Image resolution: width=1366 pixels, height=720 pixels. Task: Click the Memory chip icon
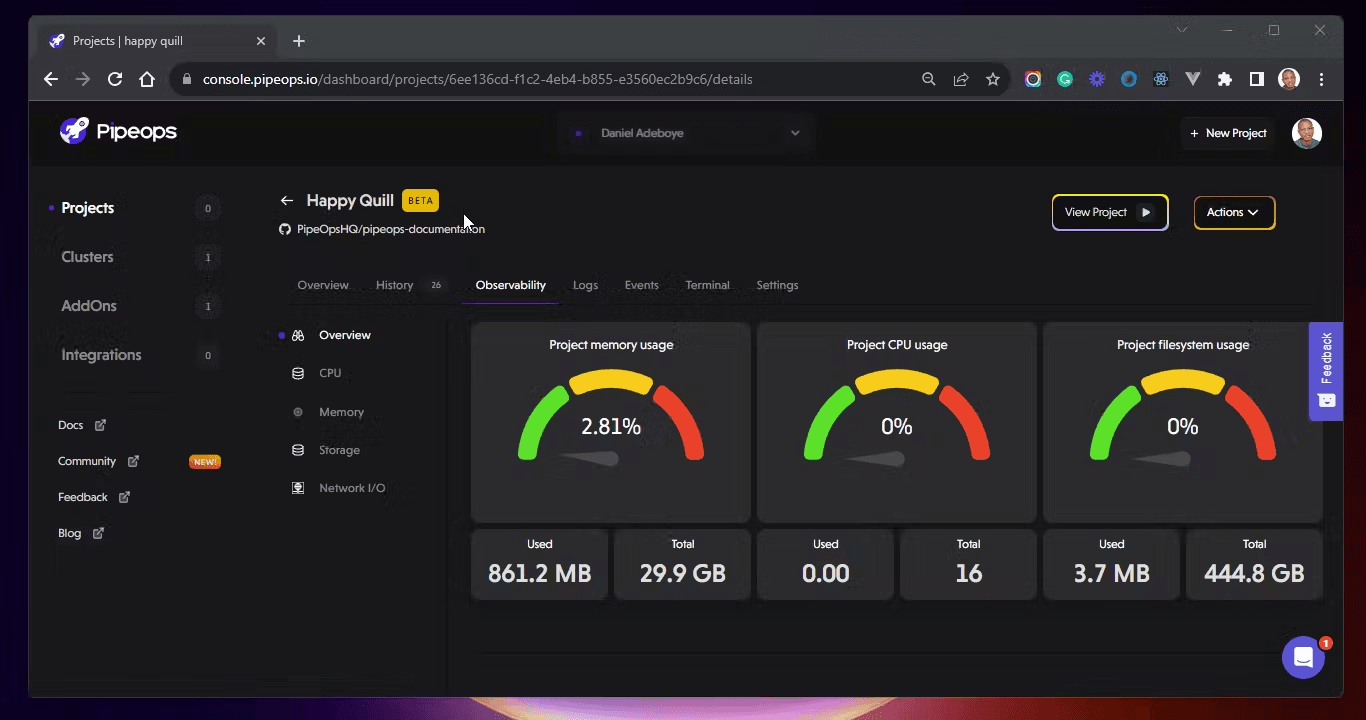[298, 412]
